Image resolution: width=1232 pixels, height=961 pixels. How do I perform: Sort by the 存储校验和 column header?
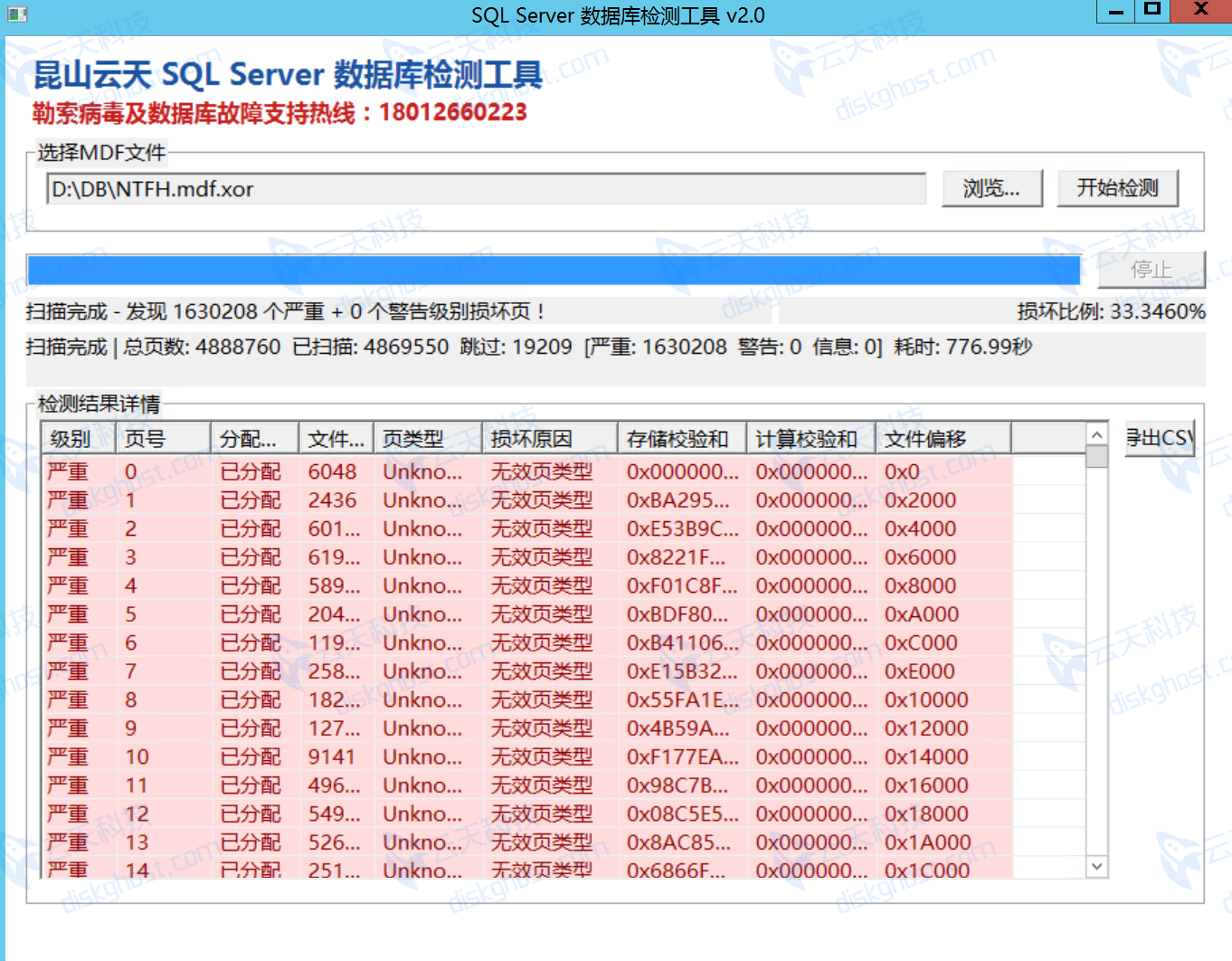[682, 439]
